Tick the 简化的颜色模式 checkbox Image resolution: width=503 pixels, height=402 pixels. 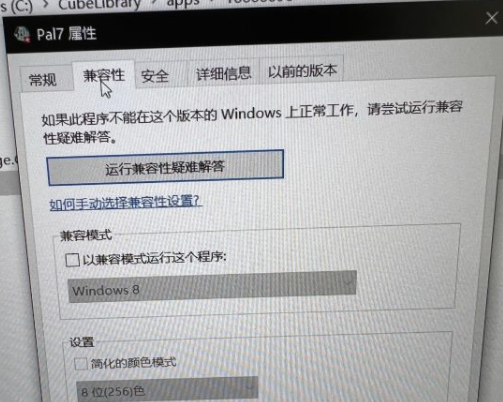click(81, 364)
